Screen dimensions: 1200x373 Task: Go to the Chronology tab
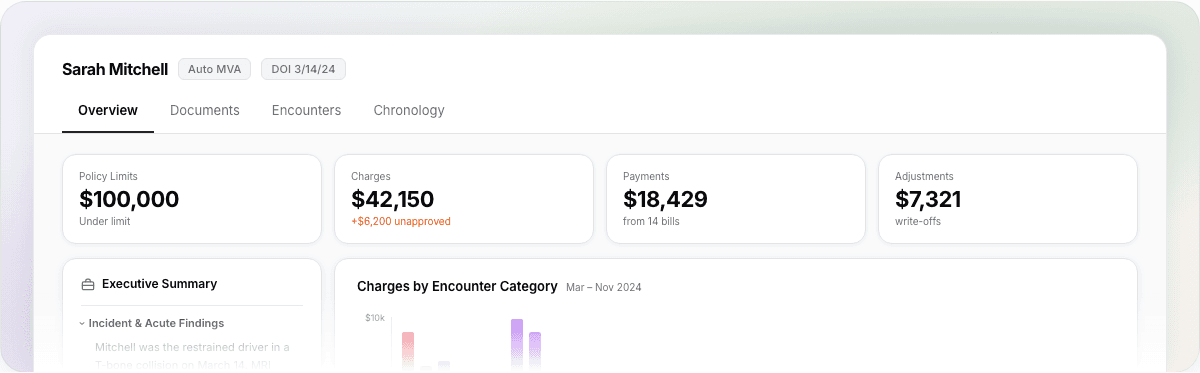[x=409, y=110]
